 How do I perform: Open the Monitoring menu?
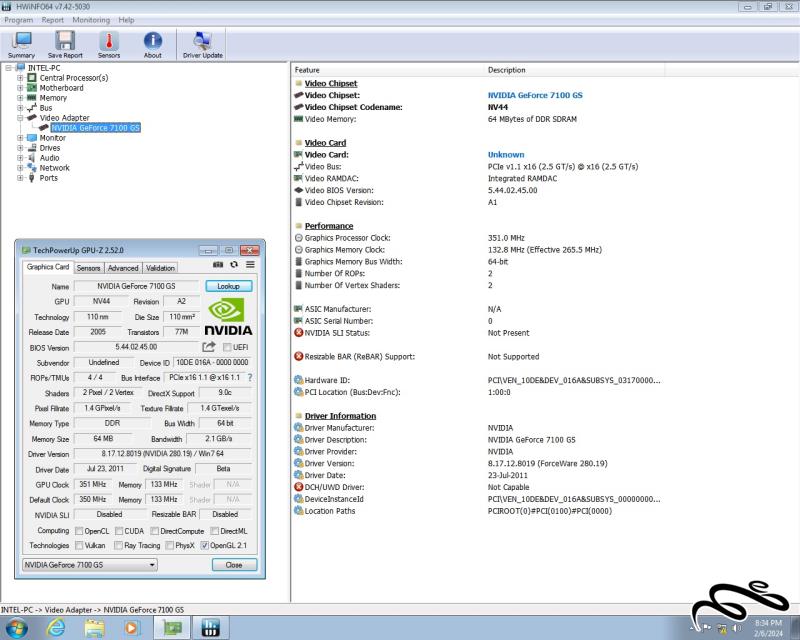pos(91,20)
